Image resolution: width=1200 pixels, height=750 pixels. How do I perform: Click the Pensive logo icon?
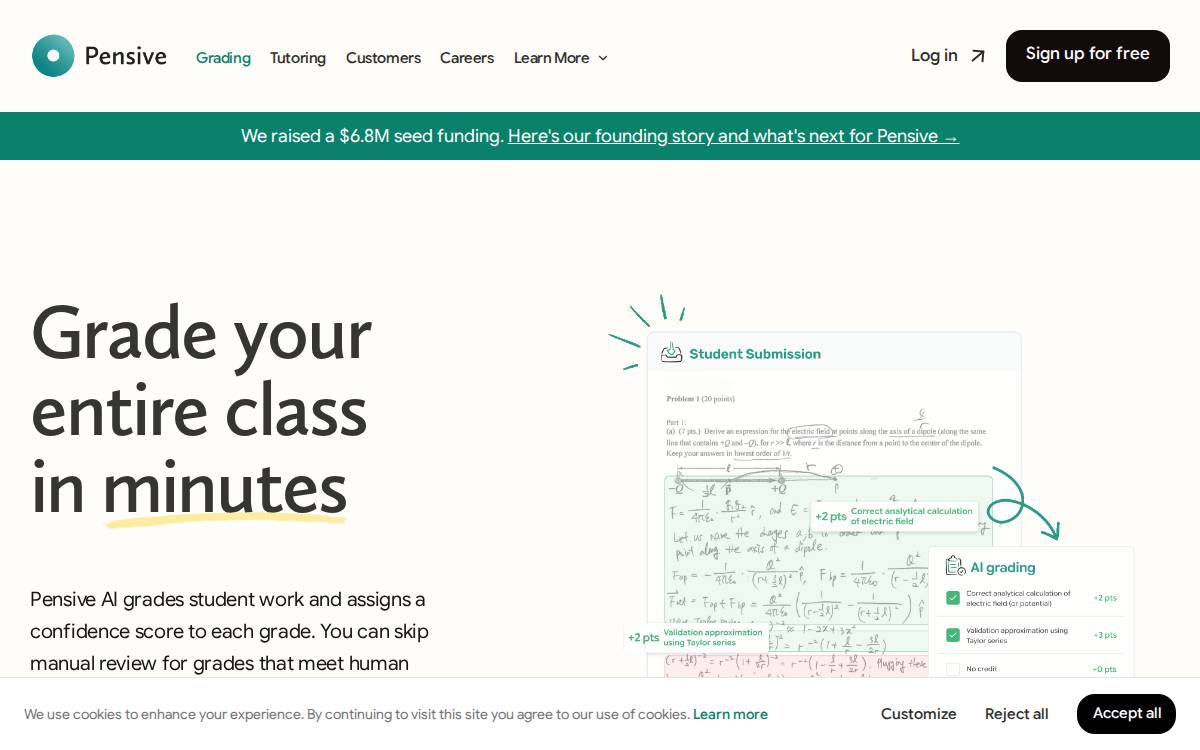(x=53, y=56)
